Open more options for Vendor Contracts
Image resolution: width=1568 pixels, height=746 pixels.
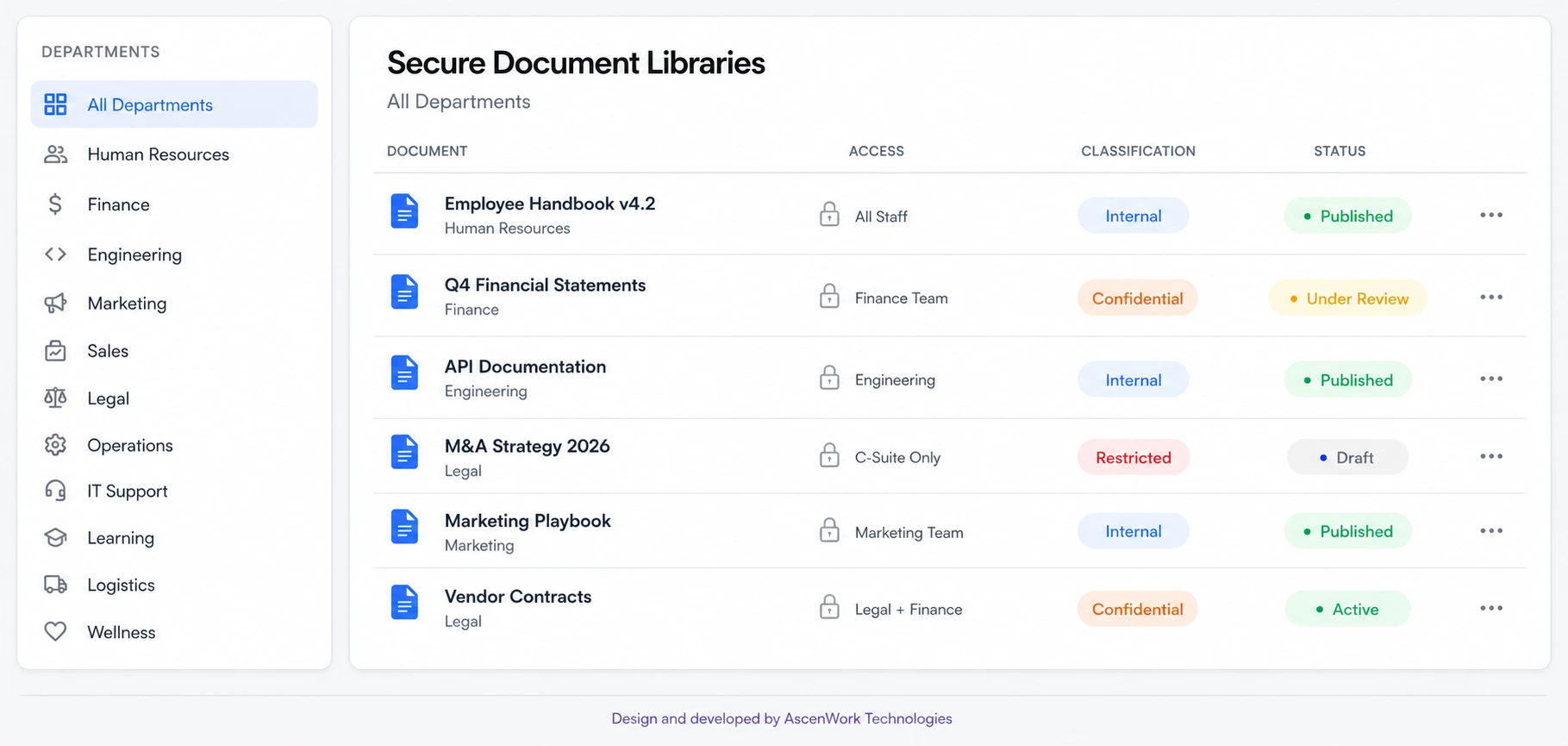point(1491,608)
